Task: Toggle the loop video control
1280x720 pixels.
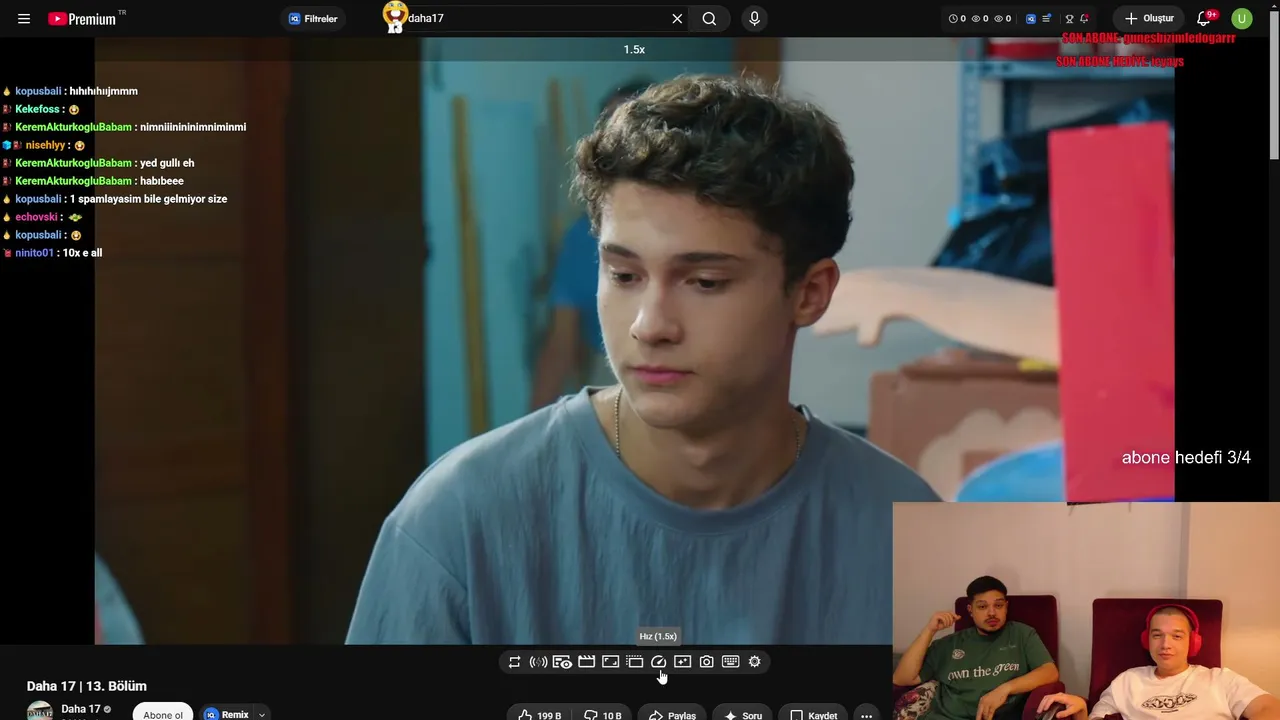Action: click(x=514, y=662)
